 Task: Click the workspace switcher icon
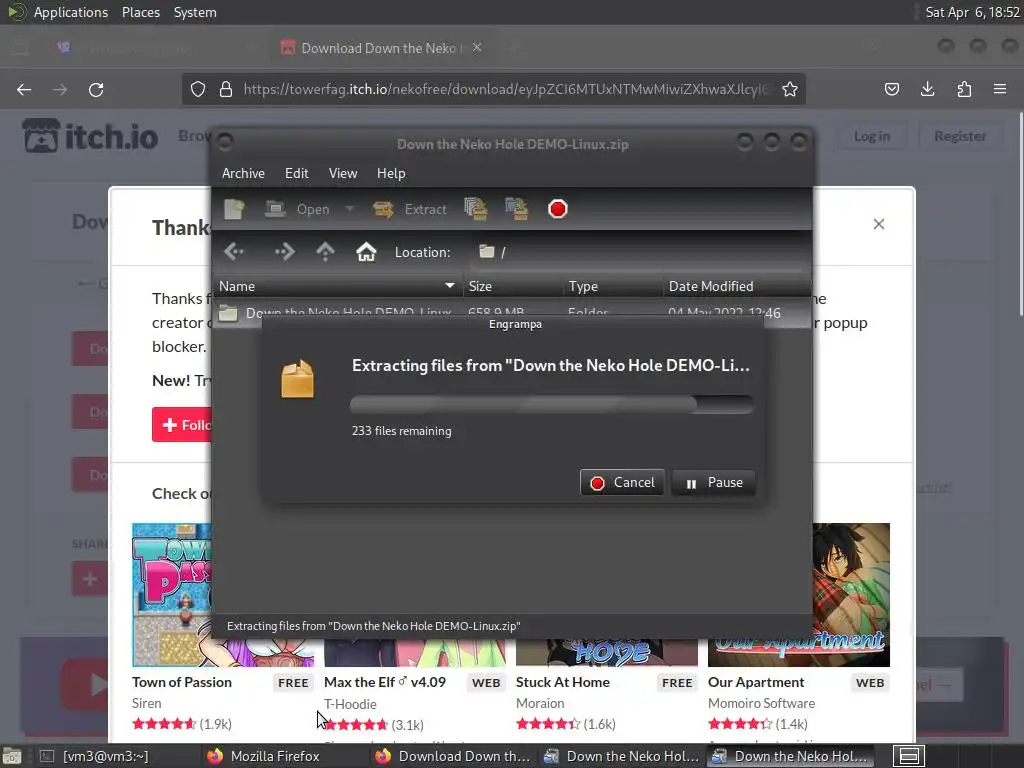tap(909, 756)
